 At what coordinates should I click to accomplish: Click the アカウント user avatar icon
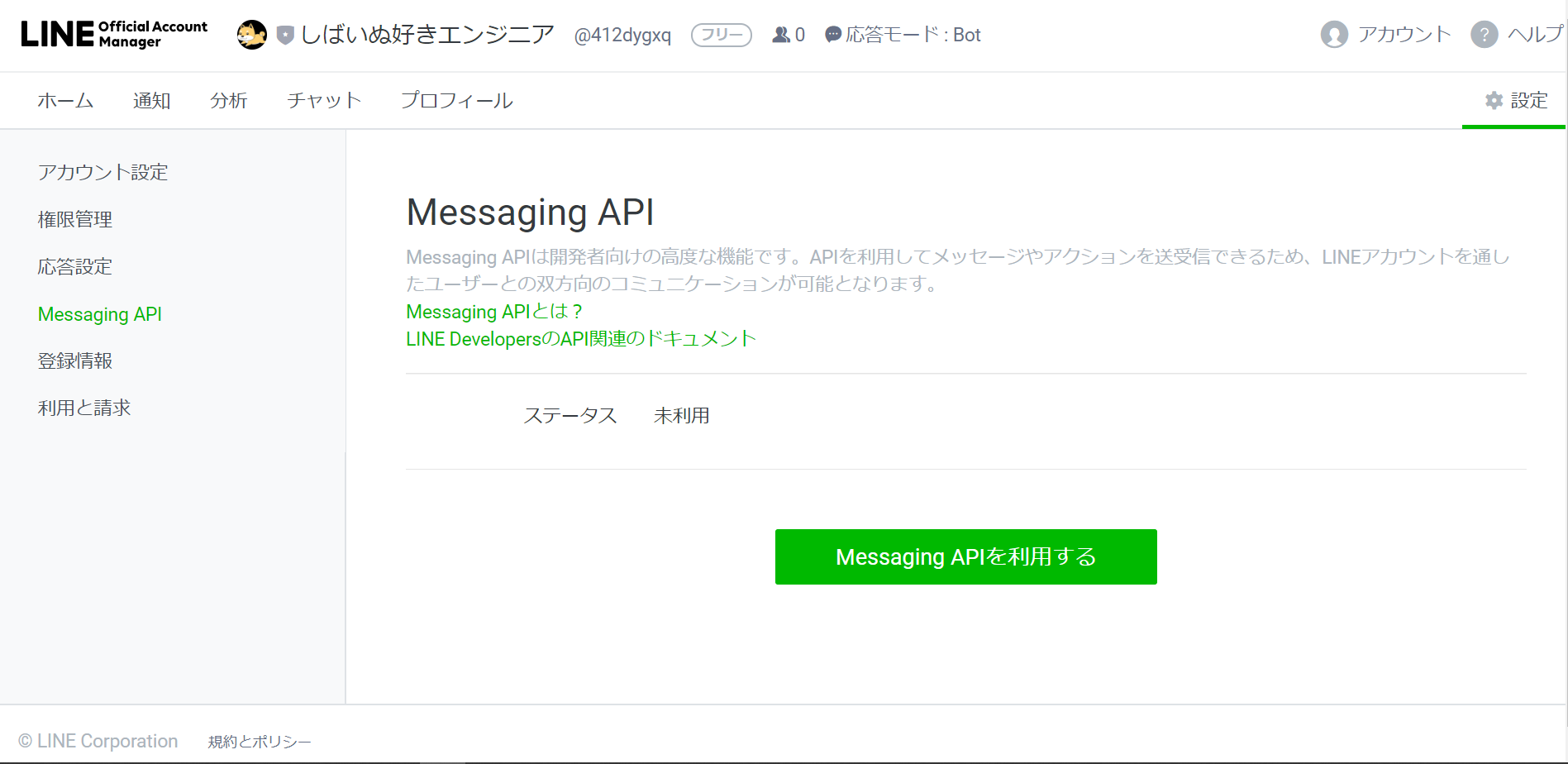coord(1334,35)
